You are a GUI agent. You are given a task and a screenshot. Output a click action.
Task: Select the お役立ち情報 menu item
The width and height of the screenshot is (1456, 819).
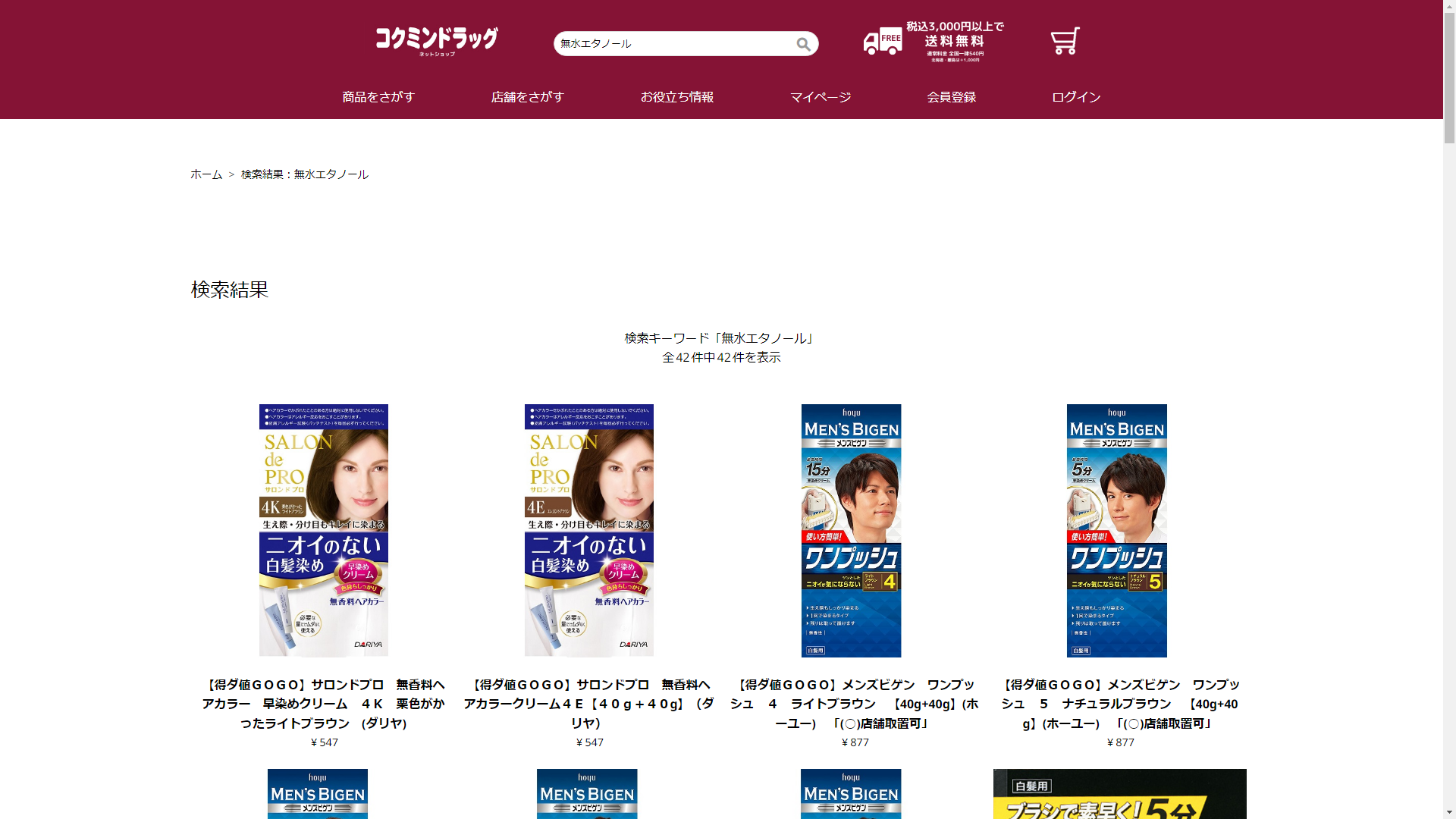[x=677, y=97]
